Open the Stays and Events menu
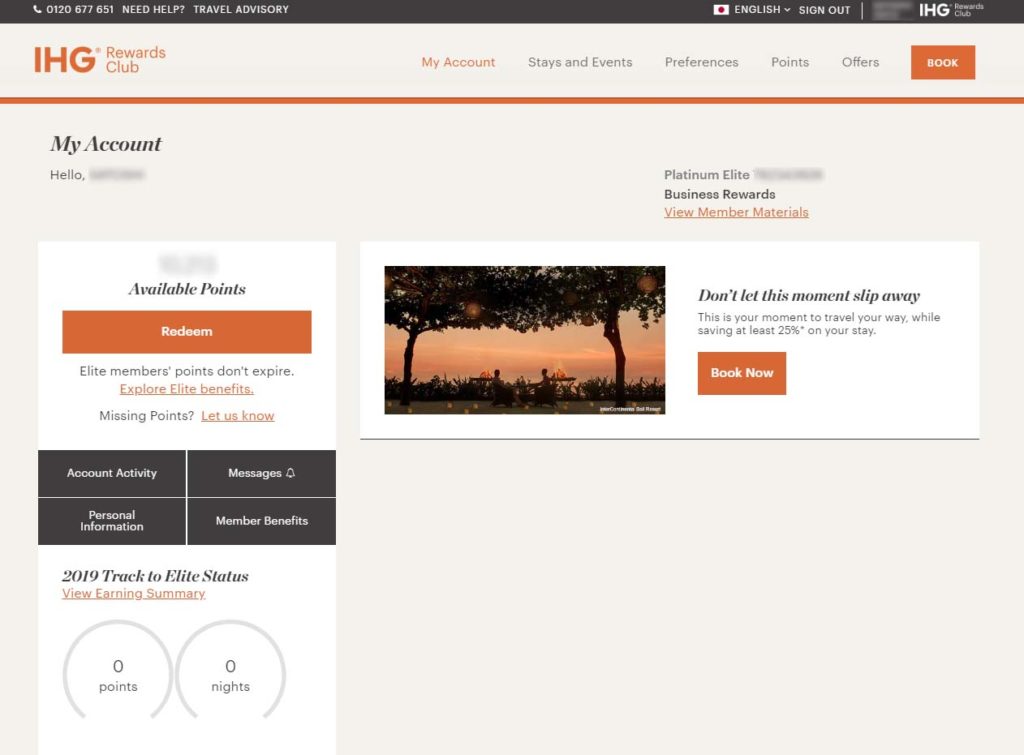1024x755 pixels. coord(580,62)
